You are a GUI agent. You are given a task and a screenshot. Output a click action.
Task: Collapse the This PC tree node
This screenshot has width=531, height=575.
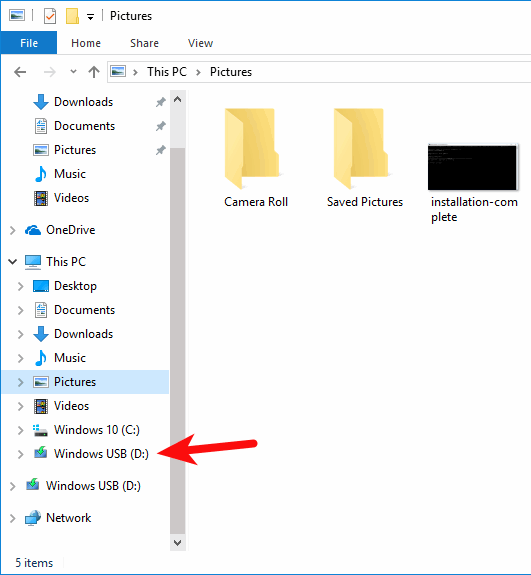13,262
